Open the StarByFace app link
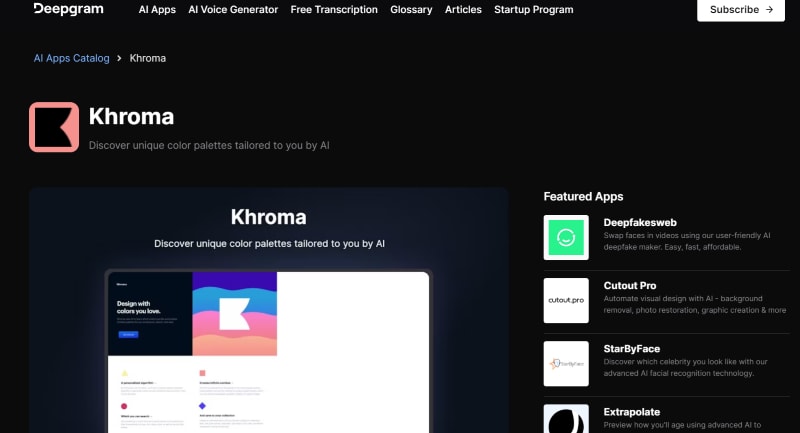The image size is (800, 433). coord(632,349)
